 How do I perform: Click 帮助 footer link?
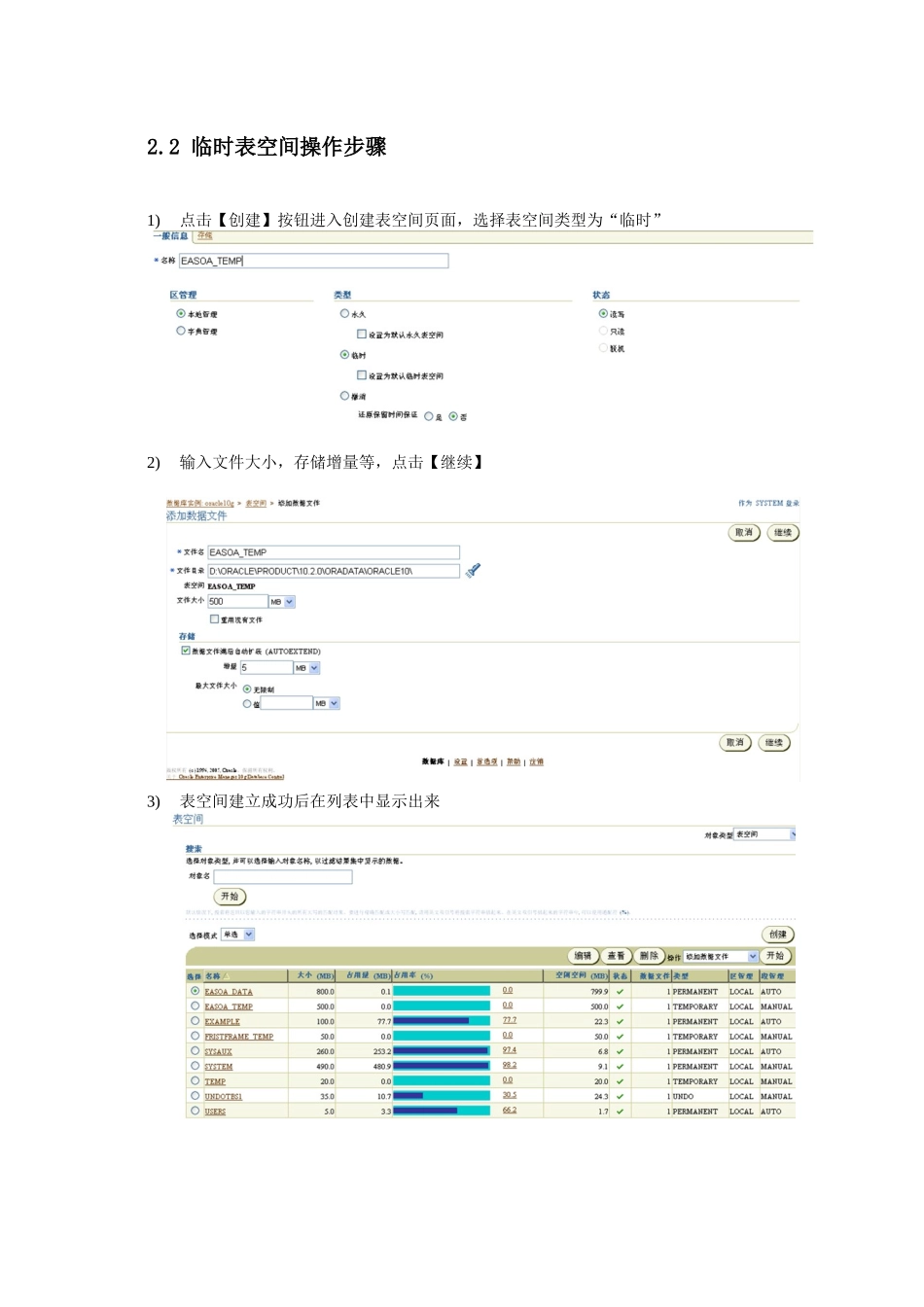(514, 762)
